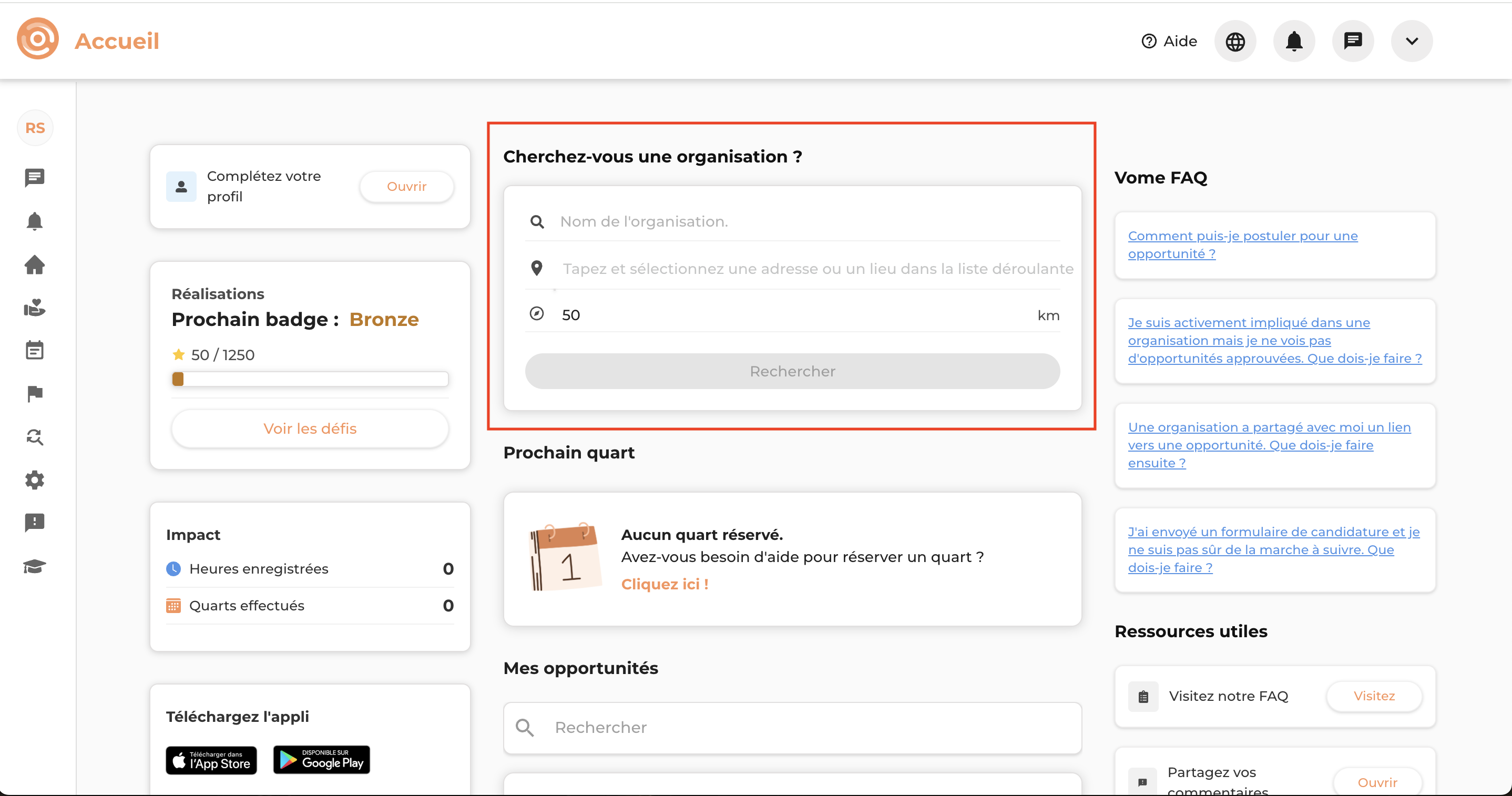Focus the Nom de l'organisation search field
This screenshot has height=796, width=1512.
(x=808, y=222)
